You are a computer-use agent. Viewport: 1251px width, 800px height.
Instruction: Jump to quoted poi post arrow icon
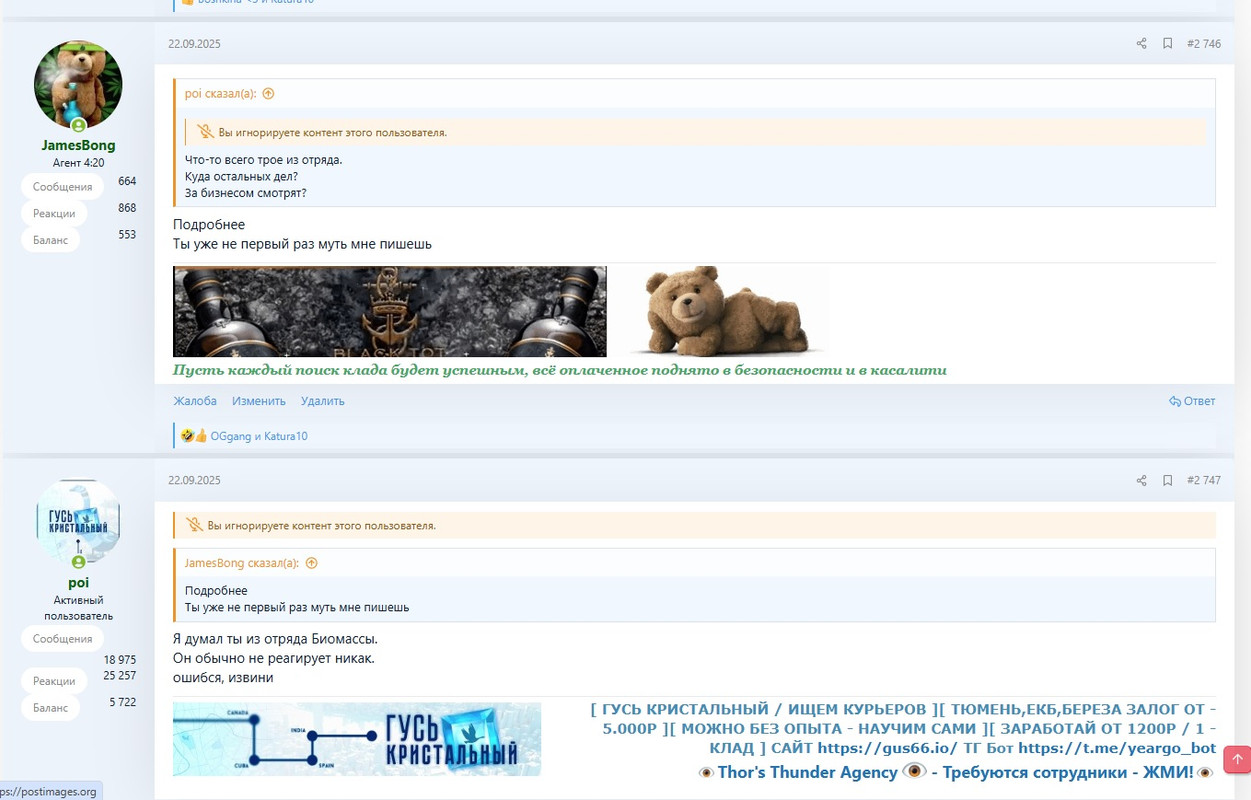click(x=268, y=94)
